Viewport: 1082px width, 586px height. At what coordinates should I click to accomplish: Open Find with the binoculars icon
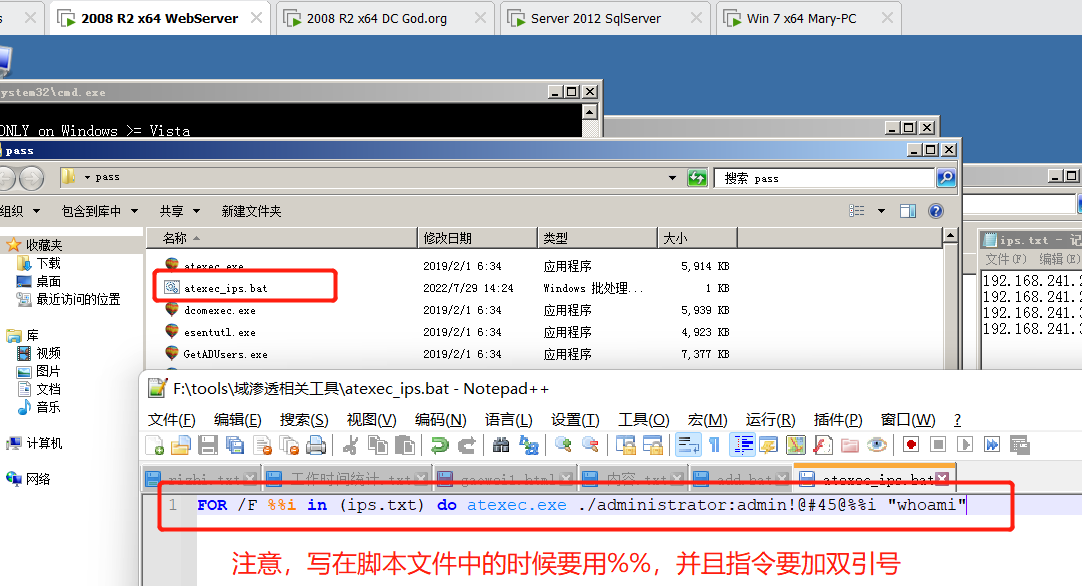[501, 445]
